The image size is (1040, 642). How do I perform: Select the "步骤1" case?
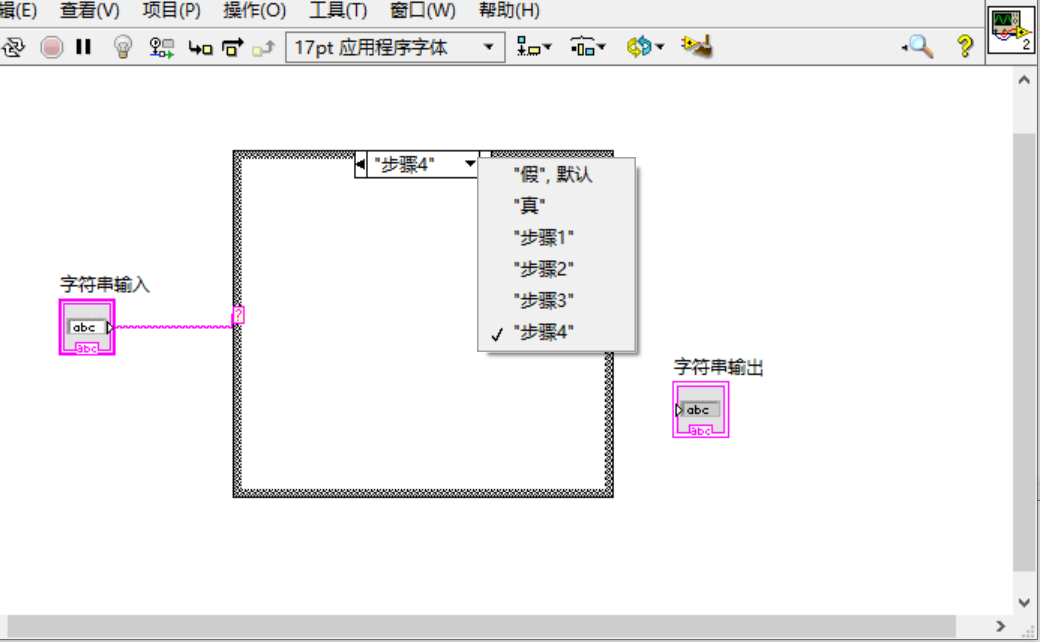point(556,237)
